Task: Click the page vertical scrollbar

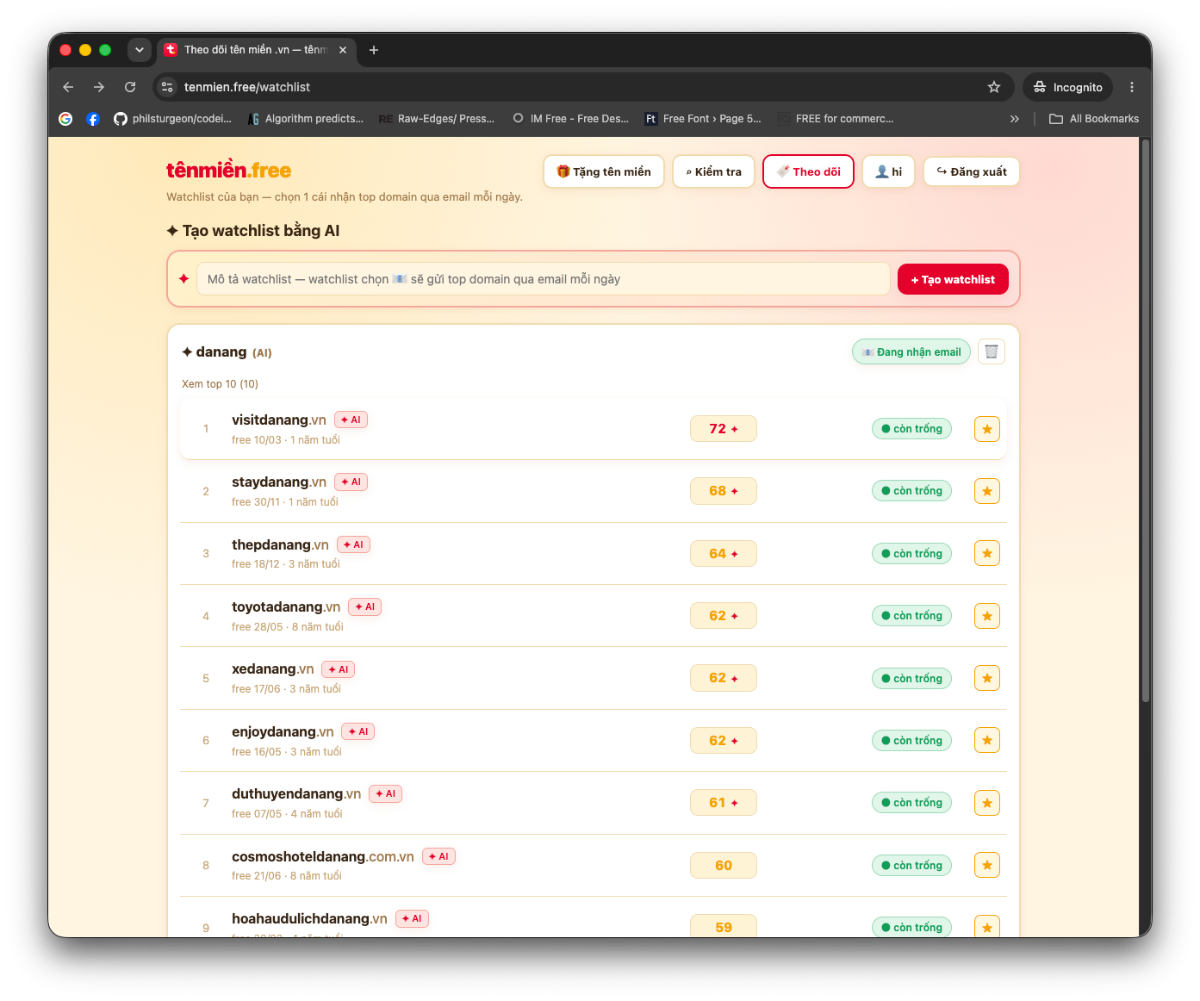Action: [x=1146, y=420]
